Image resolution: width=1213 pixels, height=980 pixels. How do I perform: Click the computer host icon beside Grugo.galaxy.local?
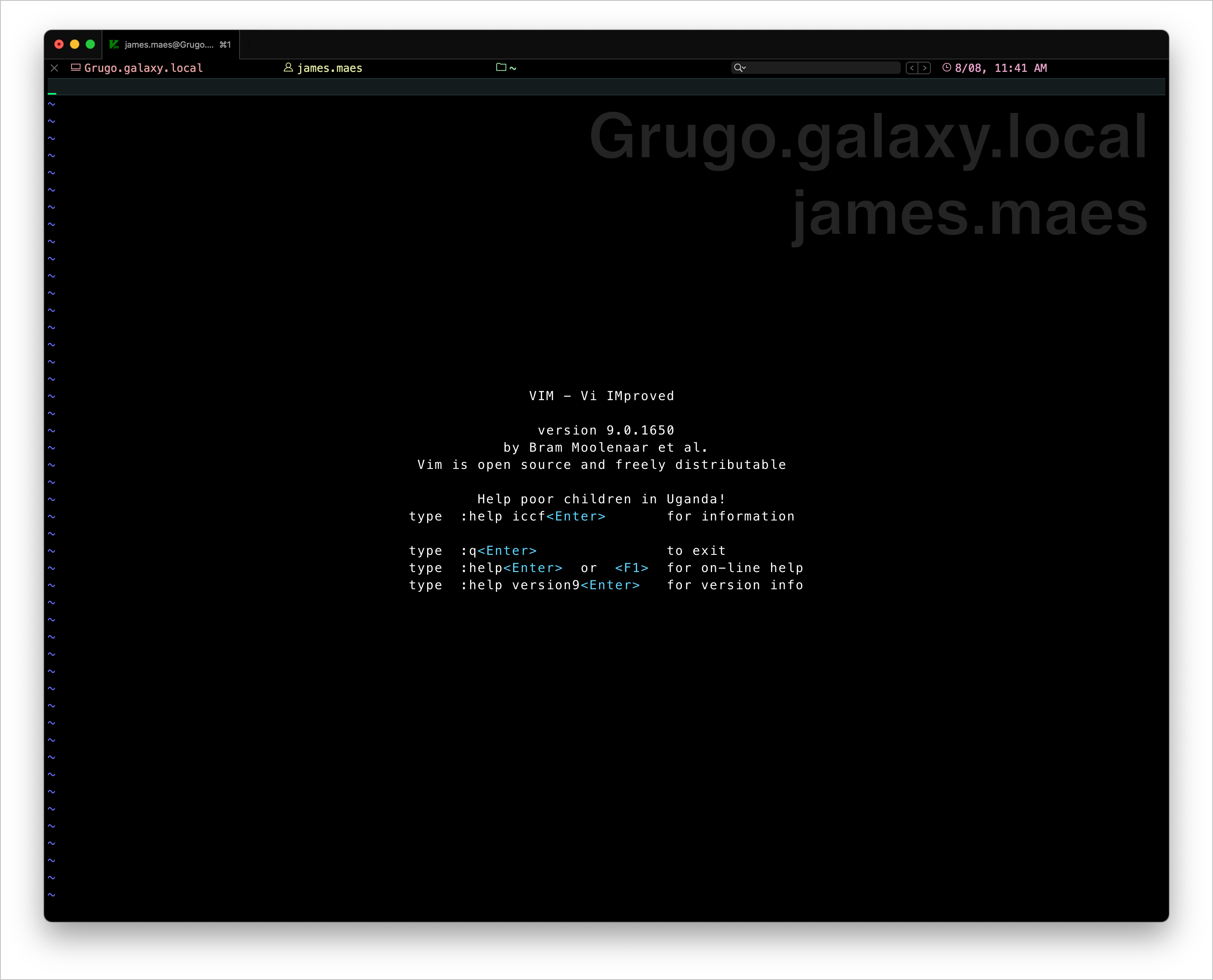[76, 67]
